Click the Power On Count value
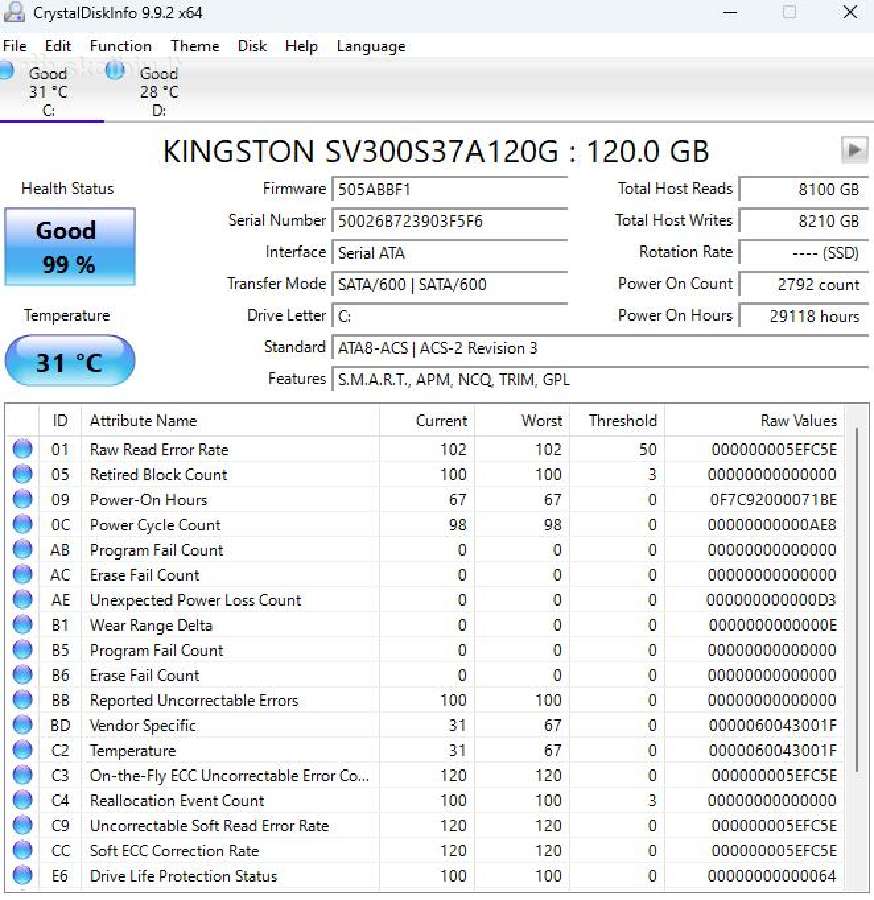The height and width of the screenshot is (900, 874). [804, 284]
